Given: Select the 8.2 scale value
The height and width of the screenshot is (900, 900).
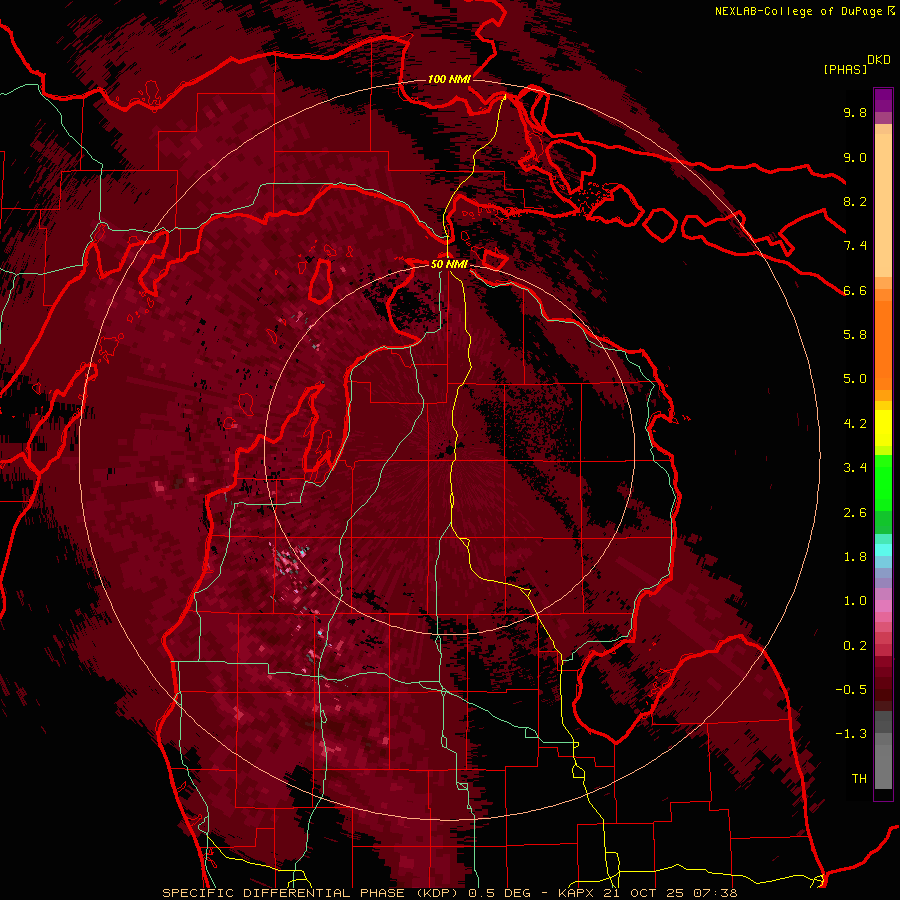Looking at the screenshot, I should coord(855,201).
